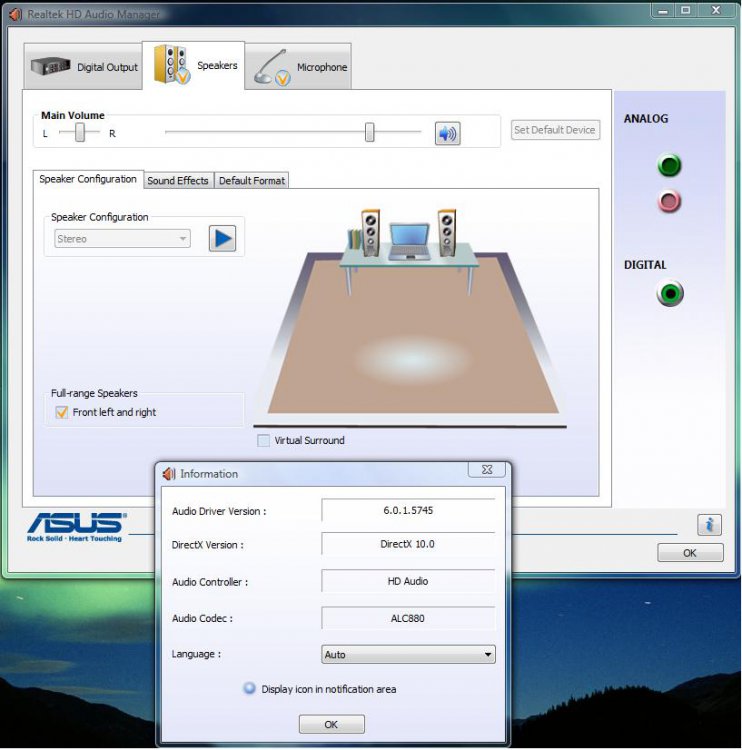Click OK in the Information dialog
The width and height of the screenshot is (742, 750).
click(332, 724)
